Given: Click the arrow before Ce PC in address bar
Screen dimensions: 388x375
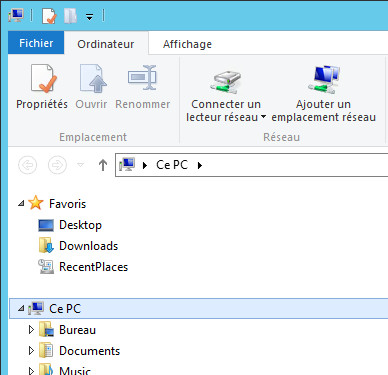Looking at the screenshot, I should (145, 165).
